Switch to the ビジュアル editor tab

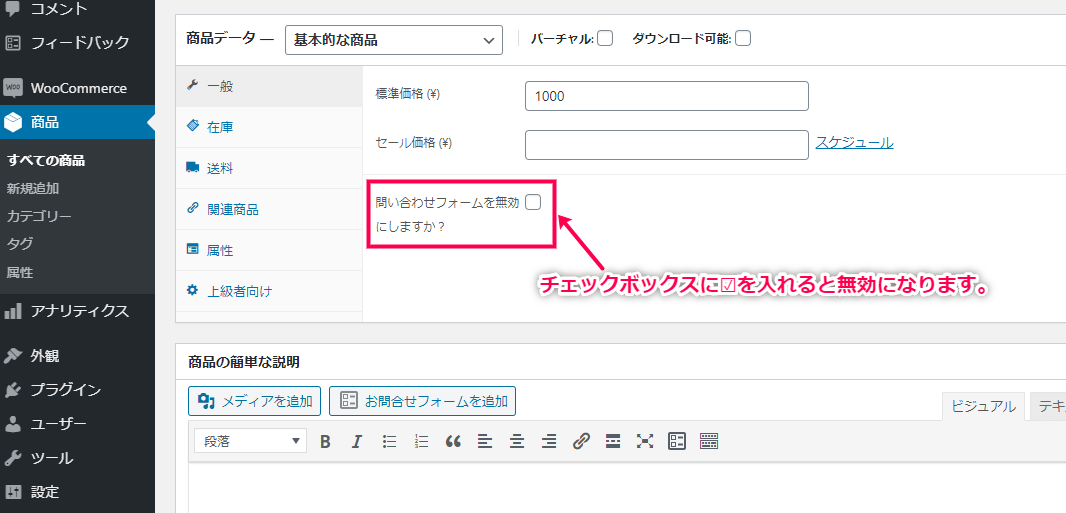(983, 407)
